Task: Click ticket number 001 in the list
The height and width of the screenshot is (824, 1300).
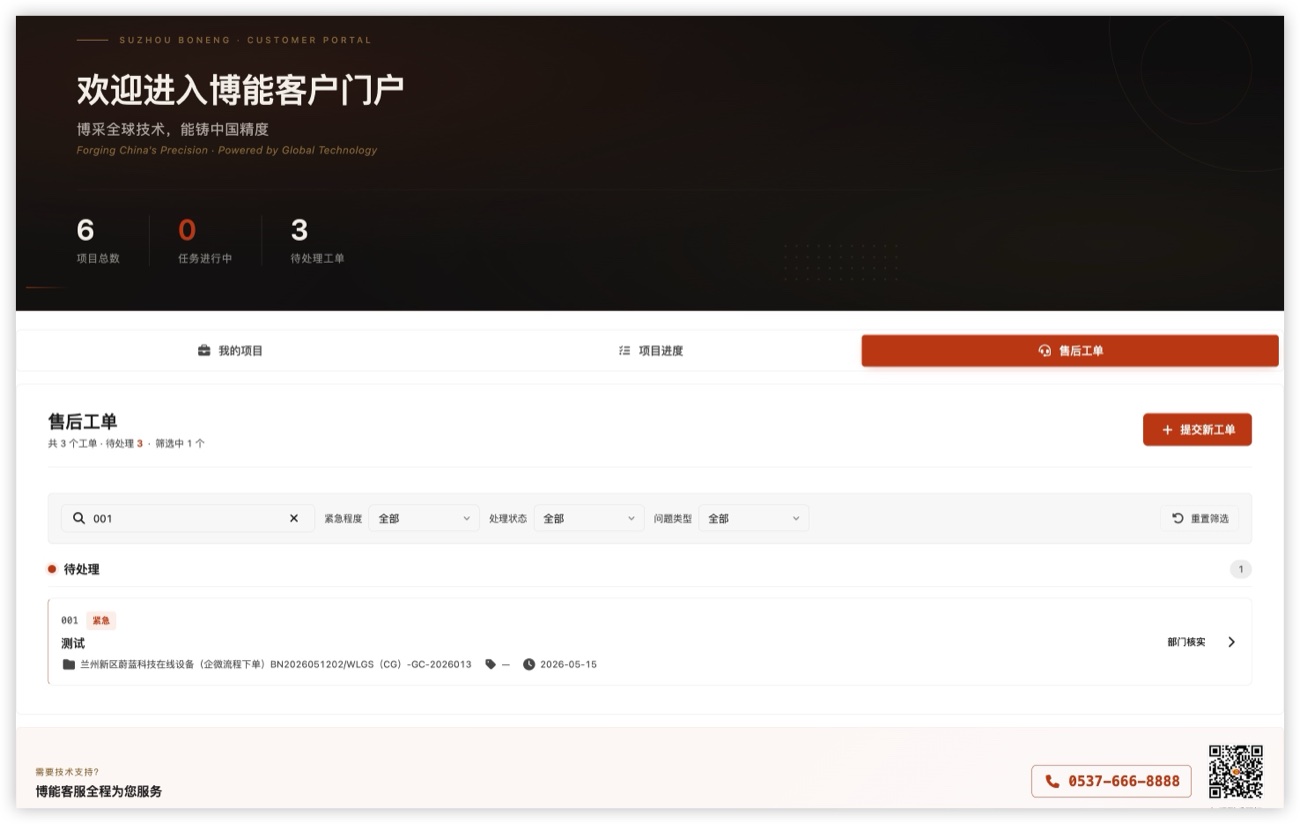Action: (70, 620)
